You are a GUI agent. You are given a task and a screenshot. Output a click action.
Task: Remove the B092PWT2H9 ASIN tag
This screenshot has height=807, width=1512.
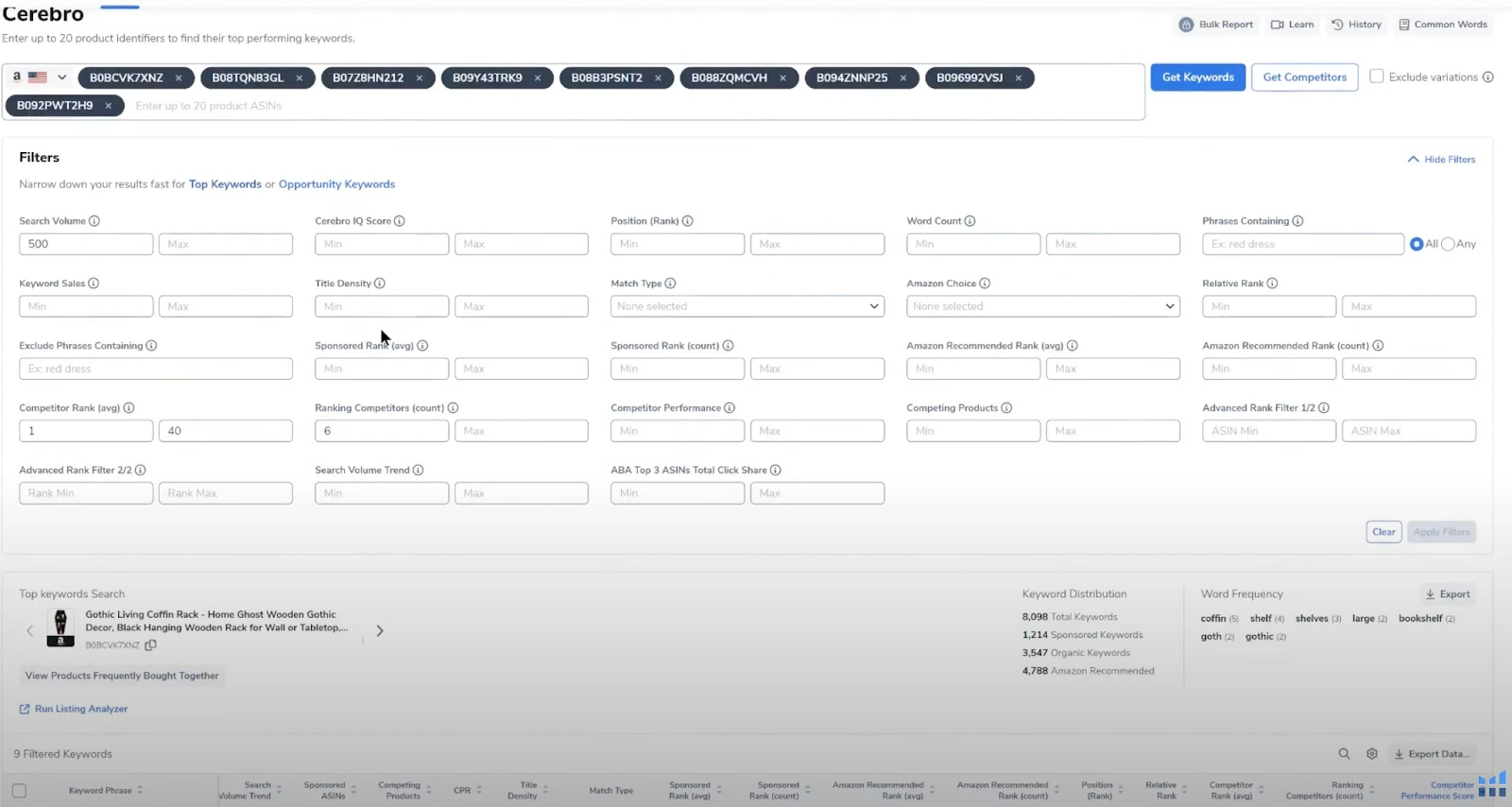(109, 106)
